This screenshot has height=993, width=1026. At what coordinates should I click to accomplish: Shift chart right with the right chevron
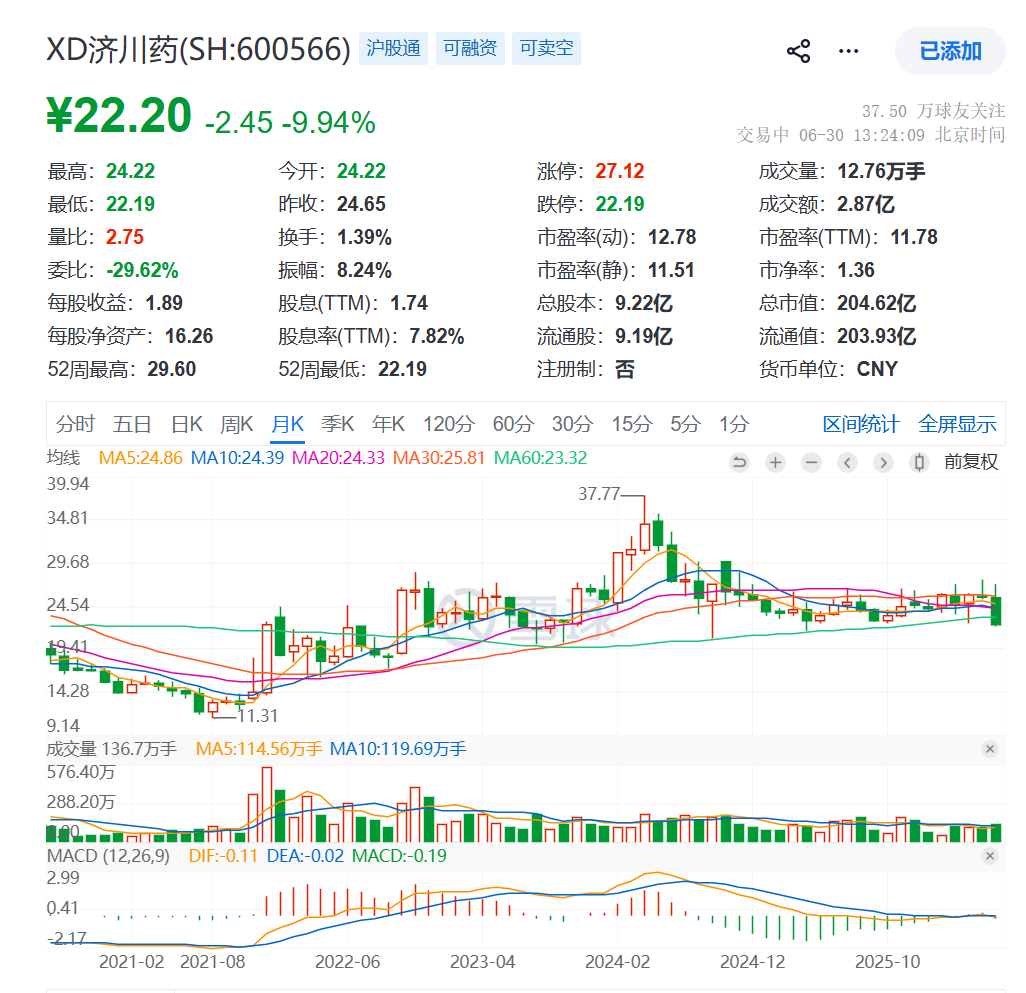[x=883, y=462]
